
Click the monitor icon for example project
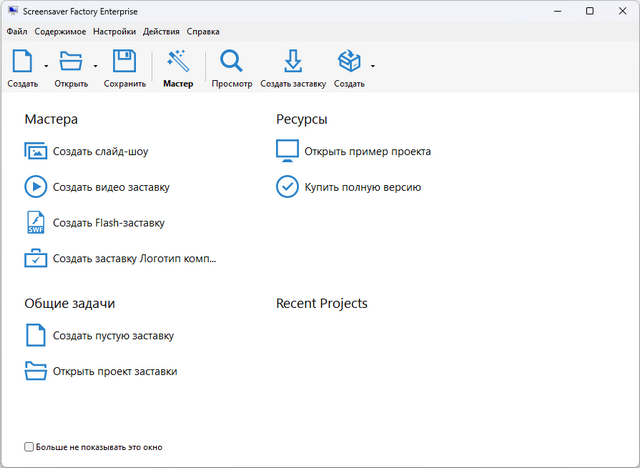[287, 152]
